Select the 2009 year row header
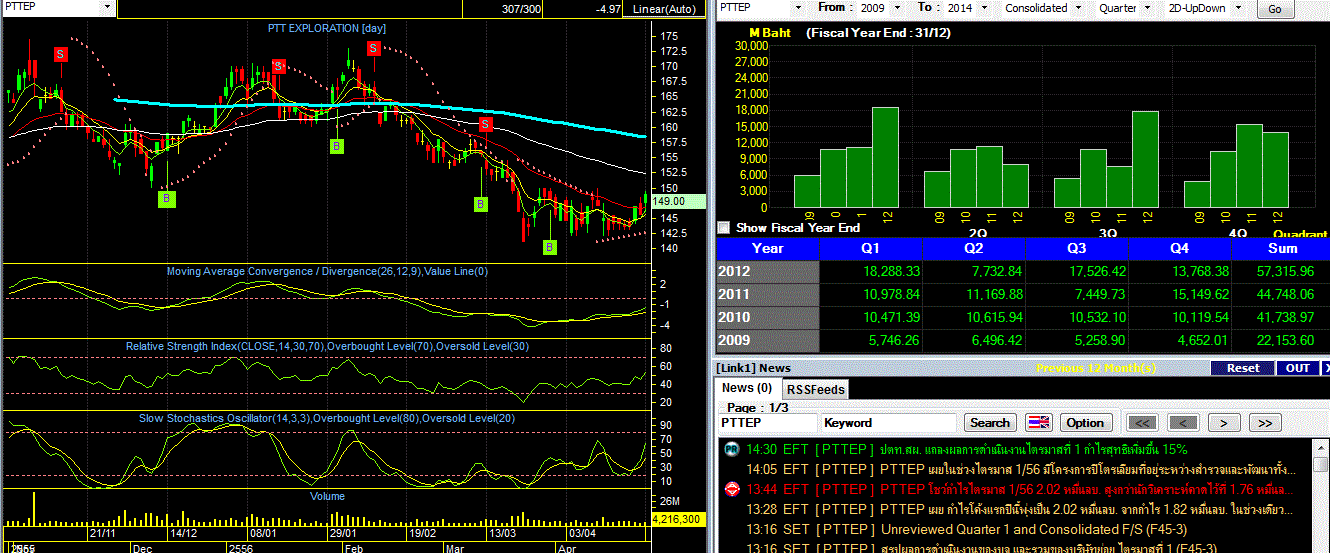Viewport: 1330px width, 553px height. 767,341
